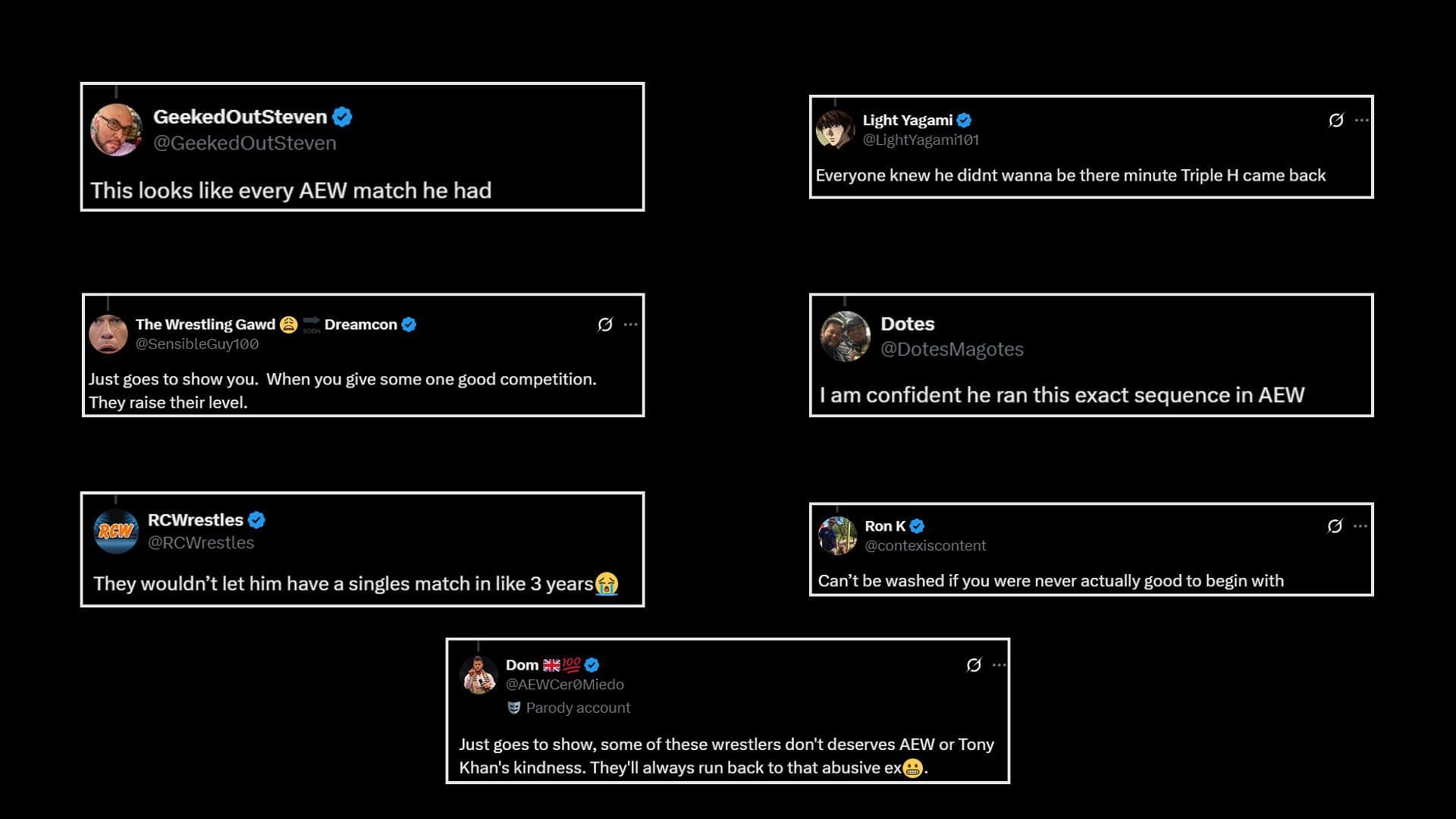The height and width of the screenshot is (819, 1456).
Task: Open three-dot menu on Ron K's tweet
Action: 1360,526
